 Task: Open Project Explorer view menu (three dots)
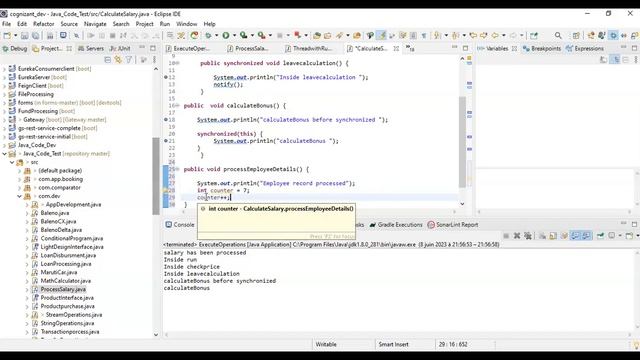point(154,60)
